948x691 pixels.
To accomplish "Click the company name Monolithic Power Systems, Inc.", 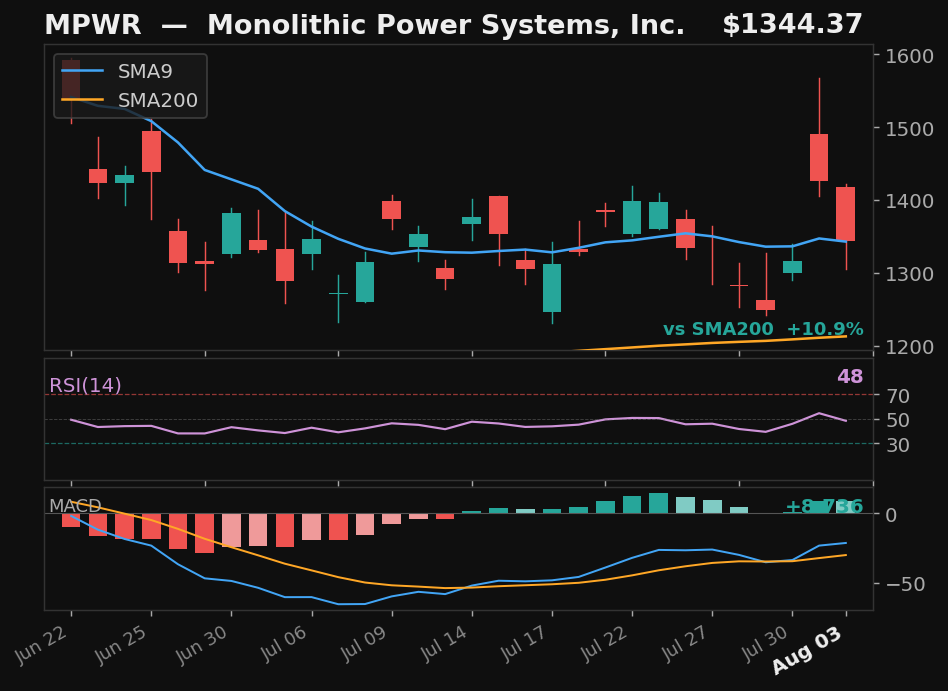I will (x=446, y=25).
